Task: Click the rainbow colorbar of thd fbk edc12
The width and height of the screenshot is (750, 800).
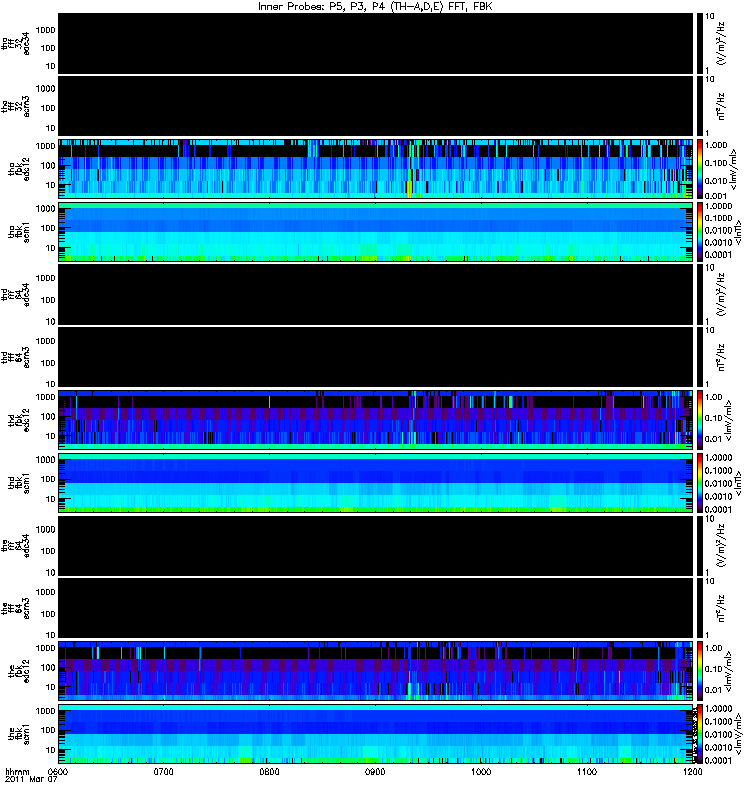Action: click(700, 420)
